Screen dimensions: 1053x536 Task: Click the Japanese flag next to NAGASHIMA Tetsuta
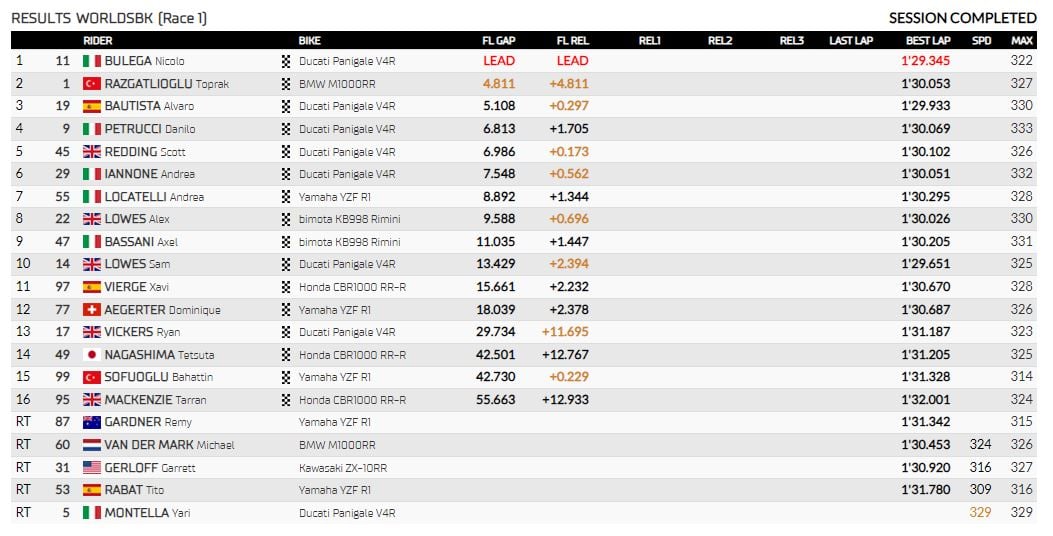point(92,355)
